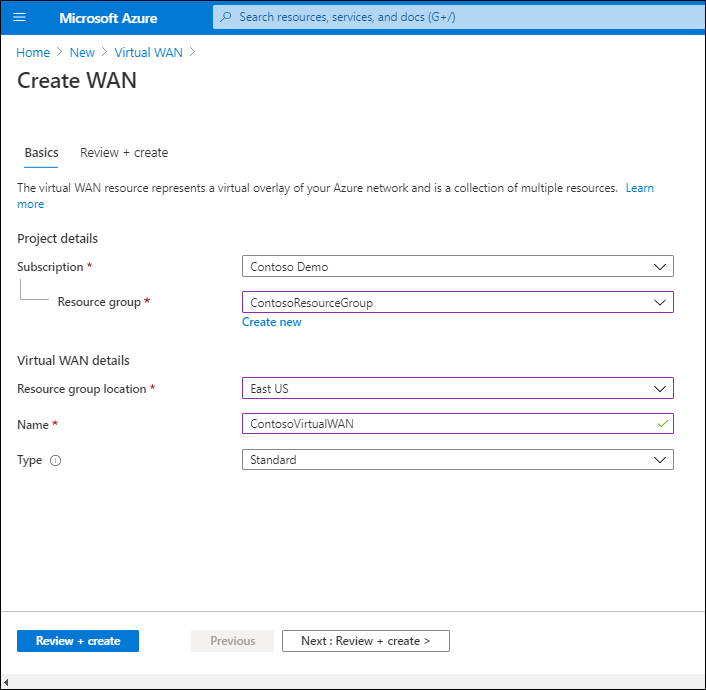The height and width of the screenshot is (690, 706).
Task: Open the Type dropdown Standard
Action: tap(457, 459)
